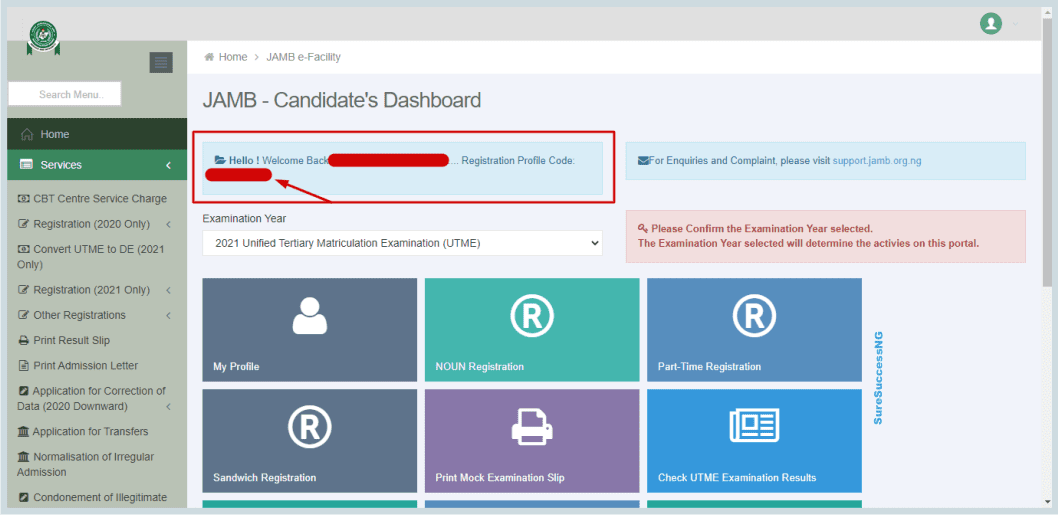Viewport: 1058px width, 515px height.
Task: Click the printer icon beside Print Result Slip
Action: [x=24, y=340]
